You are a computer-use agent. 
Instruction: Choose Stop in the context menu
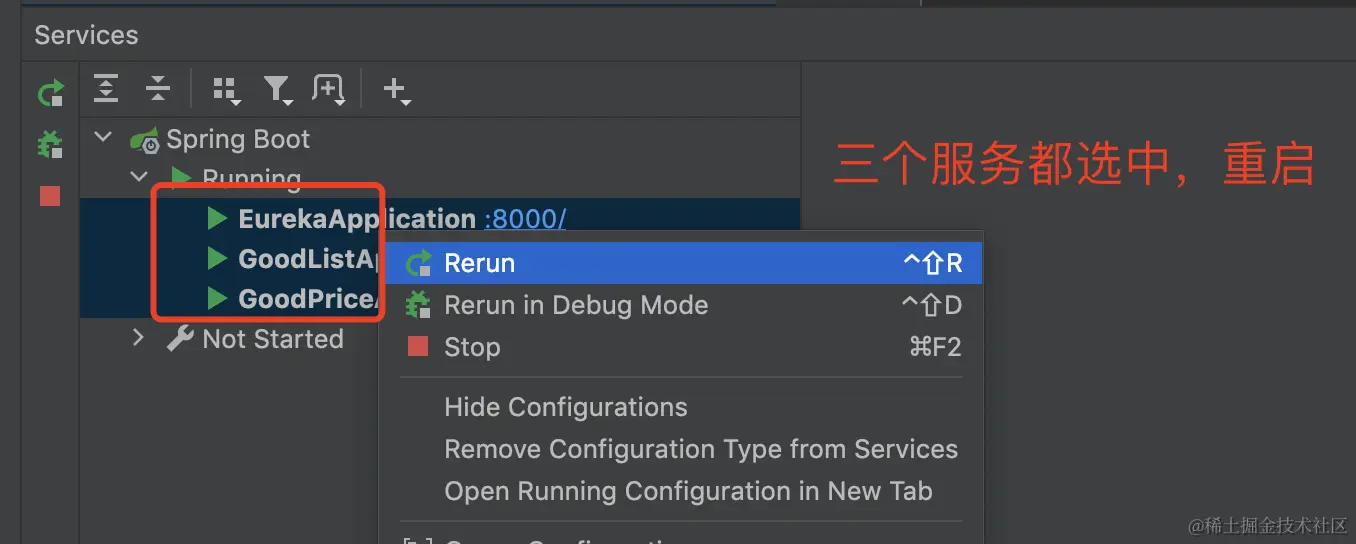coord(472,348)
